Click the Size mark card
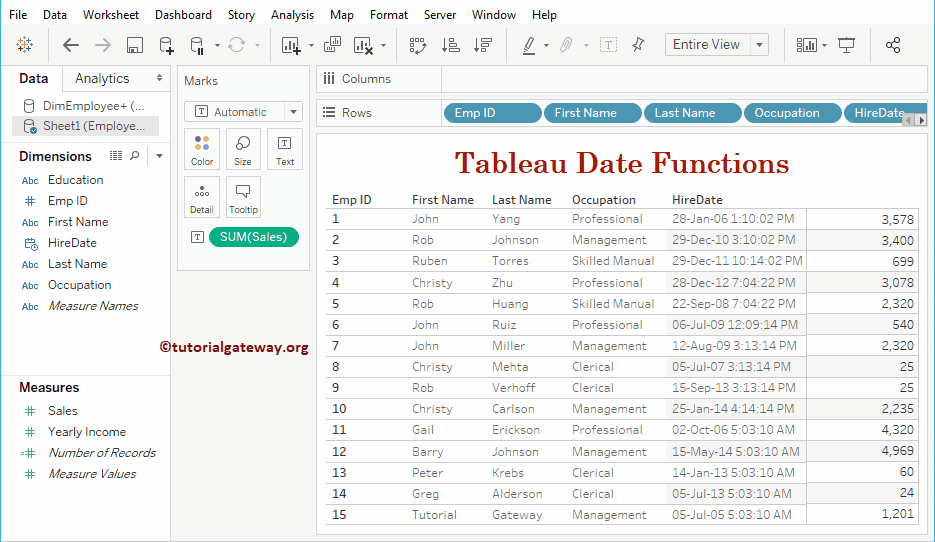This screenshot has width=935, height=542. point(243,149)
